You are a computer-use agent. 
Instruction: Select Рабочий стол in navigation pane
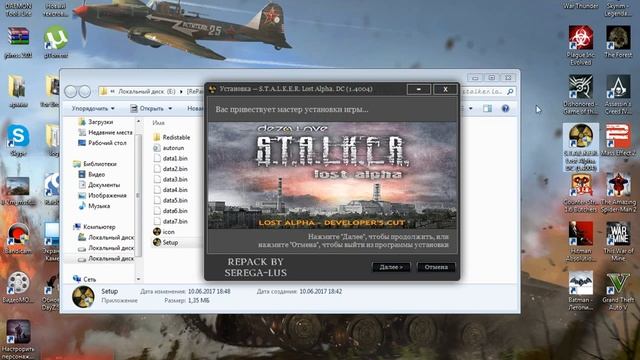click(102, 143)
